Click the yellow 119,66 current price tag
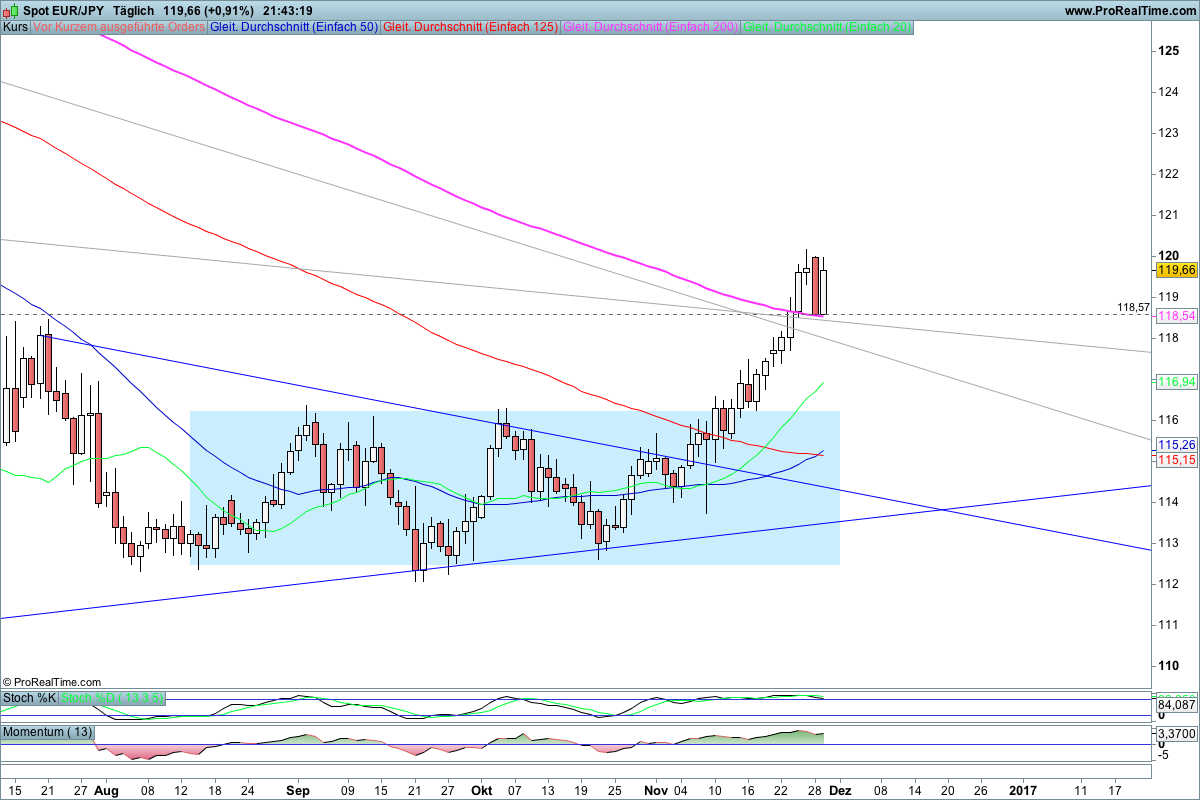 1177,270
